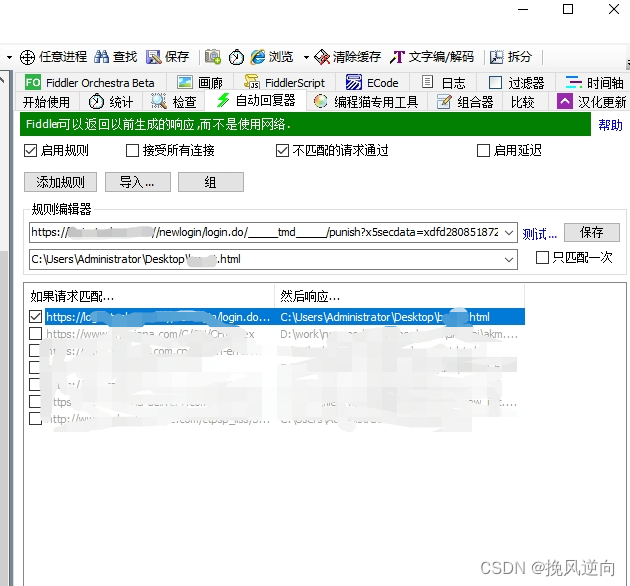The width and height of the screenshot is (630, 586).
Task: Open the browse dropdown arrow
Action: coord(306,57)
